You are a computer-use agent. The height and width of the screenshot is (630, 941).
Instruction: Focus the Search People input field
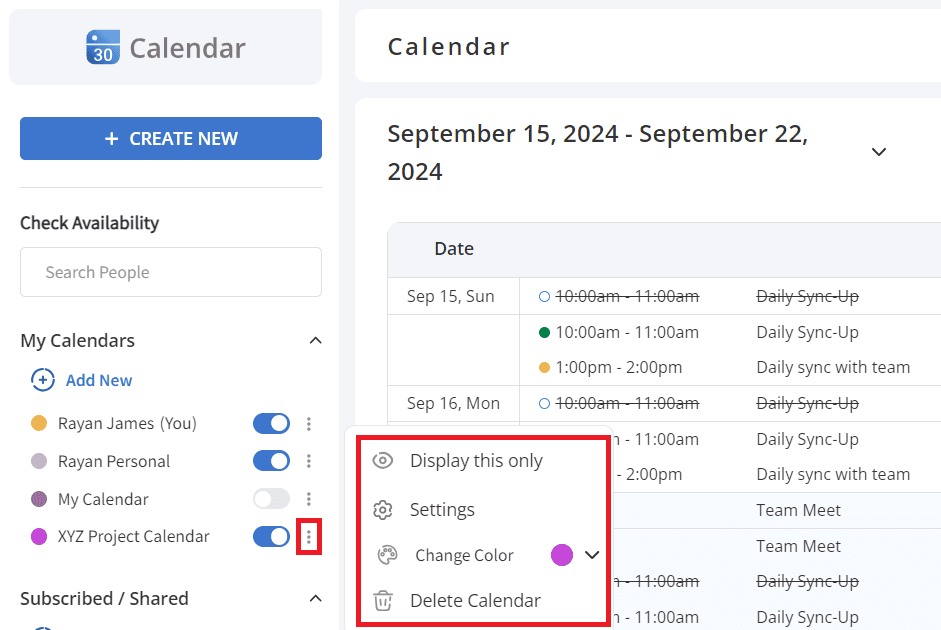click(171, 272)
